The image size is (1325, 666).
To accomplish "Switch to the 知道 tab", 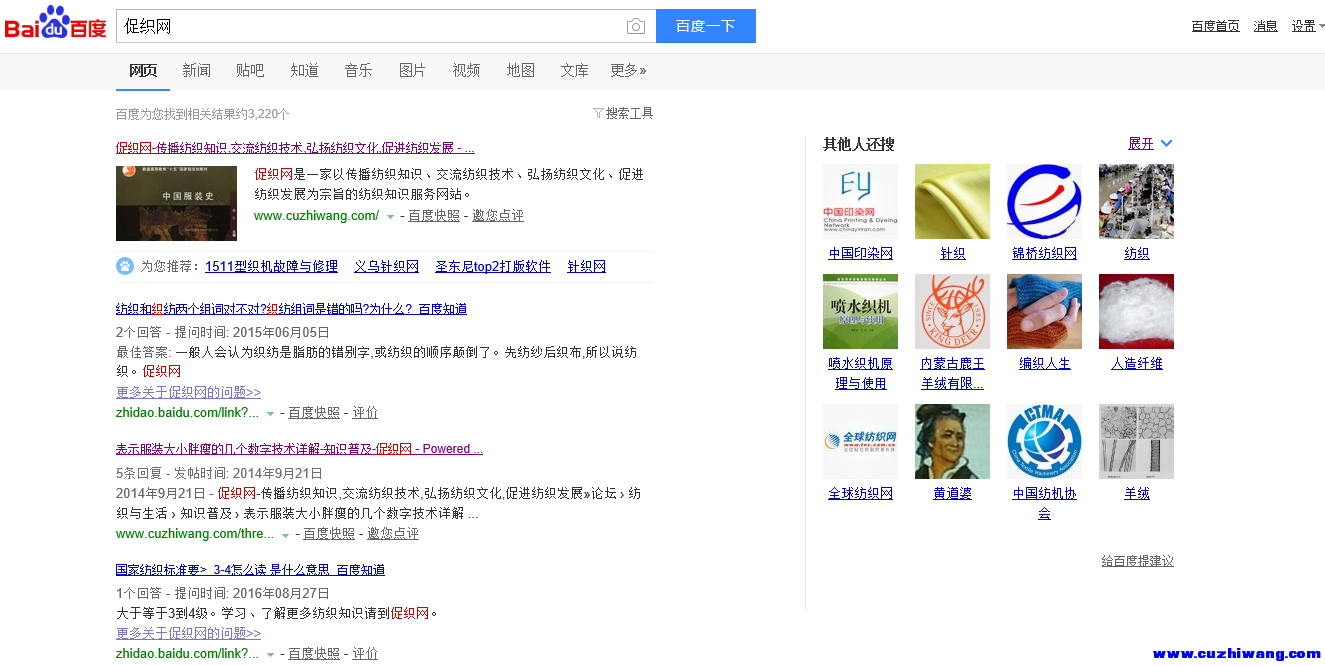I will pos(304,70).
